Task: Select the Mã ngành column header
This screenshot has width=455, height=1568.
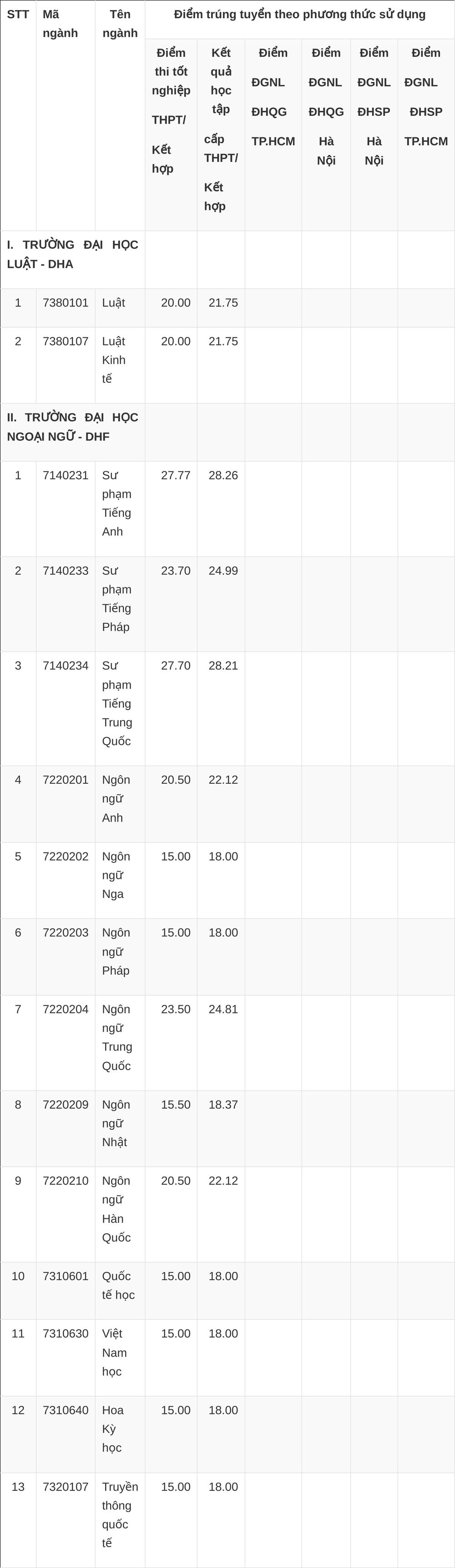Action: click(61, 24)
